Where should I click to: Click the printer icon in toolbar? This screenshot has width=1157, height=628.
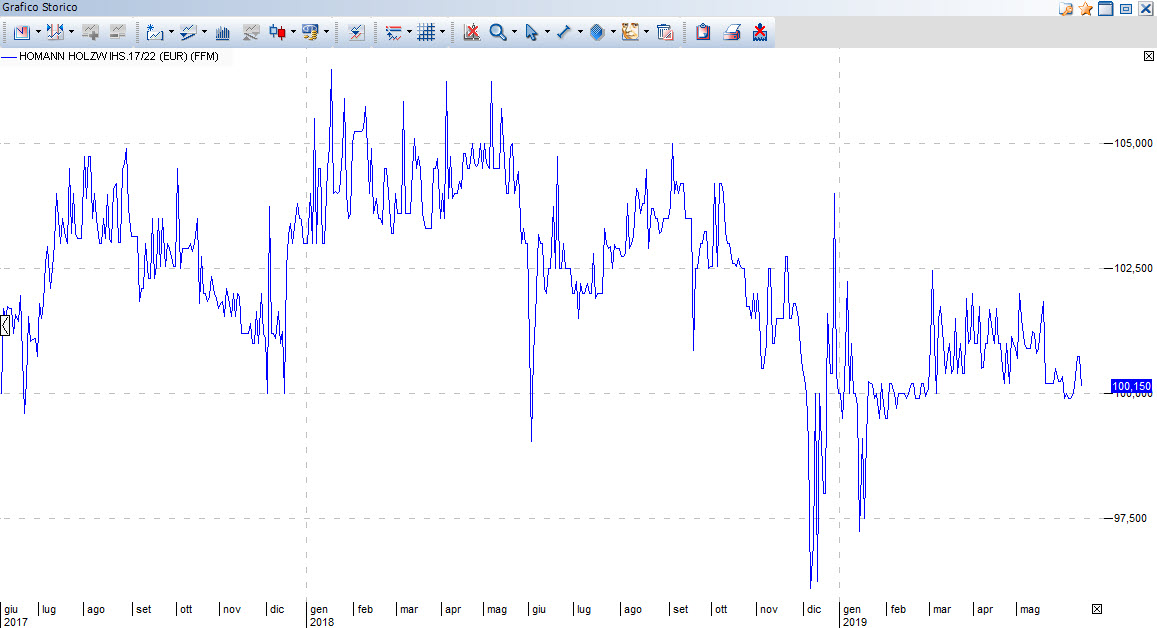click(x=732, y=32)
